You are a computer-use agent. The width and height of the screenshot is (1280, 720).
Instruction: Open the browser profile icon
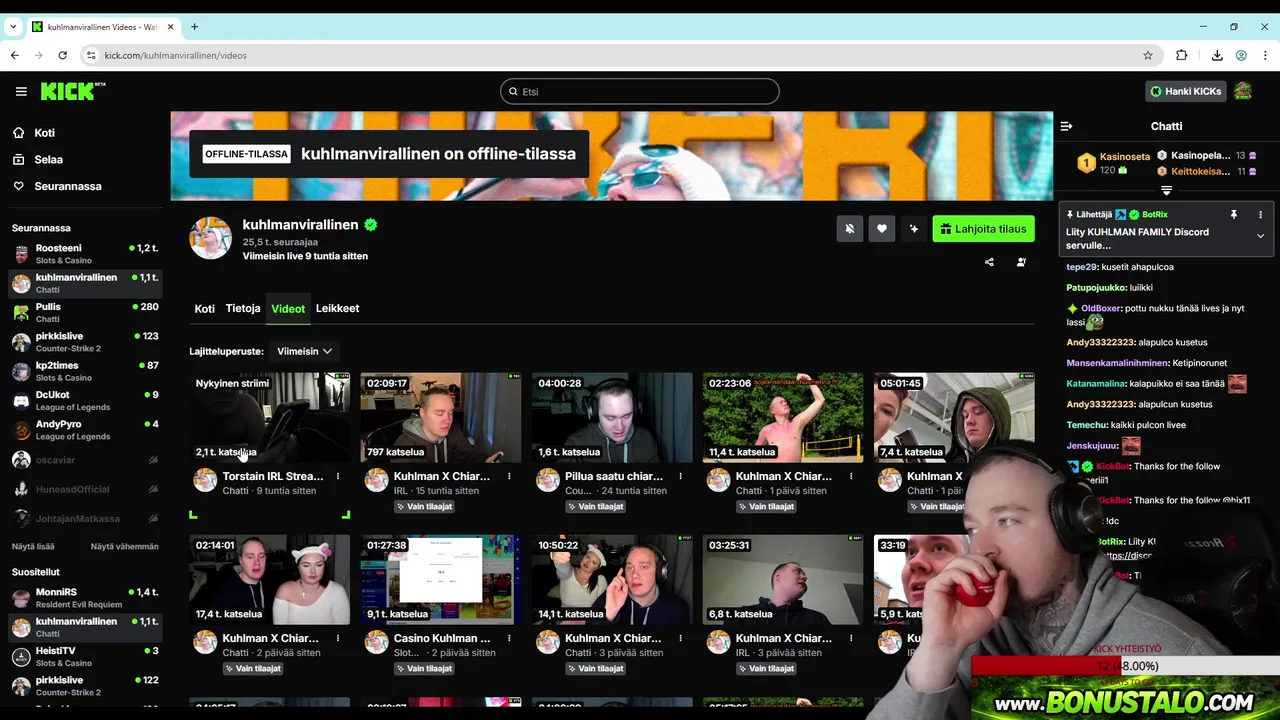[x=1241, y=55]
